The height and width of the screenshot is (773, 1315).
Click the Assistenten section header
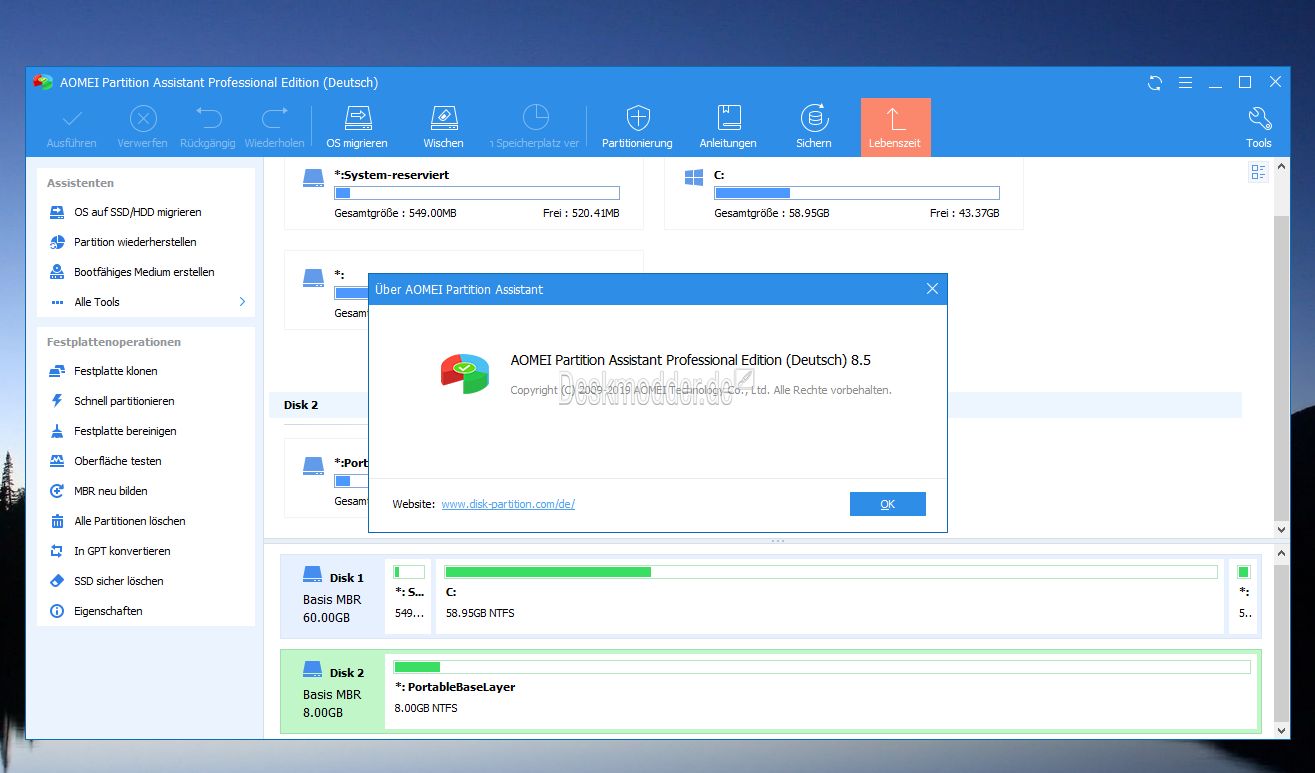point(80,183)
